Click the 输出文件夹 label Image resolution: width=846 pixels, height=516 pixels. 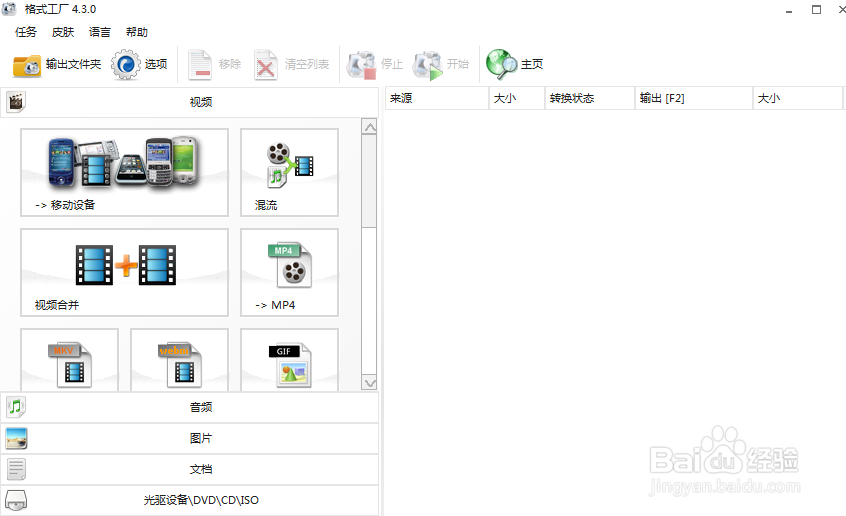point(73,64)
